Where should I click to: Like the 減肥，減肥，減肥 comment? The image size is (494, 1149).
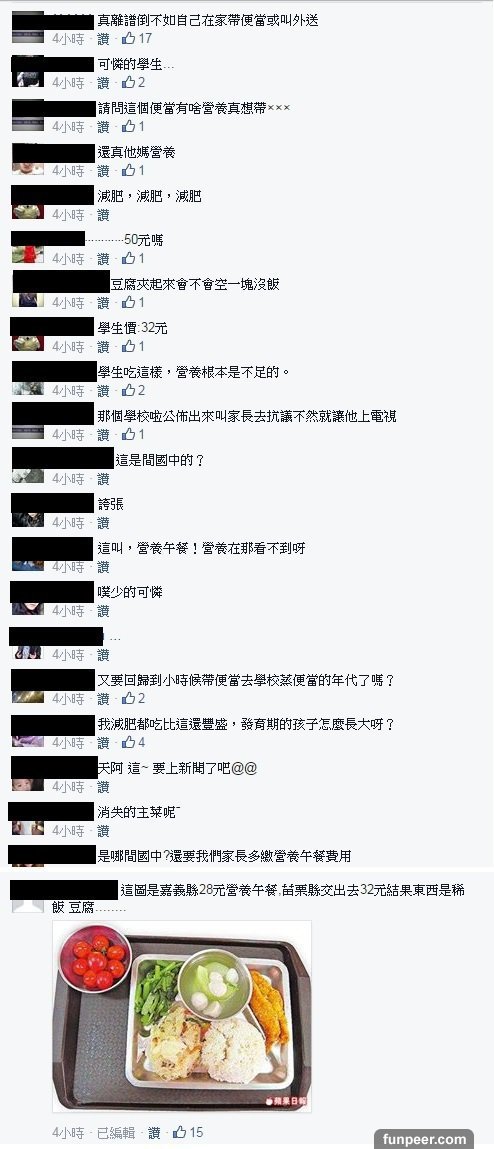pos(103,215)
